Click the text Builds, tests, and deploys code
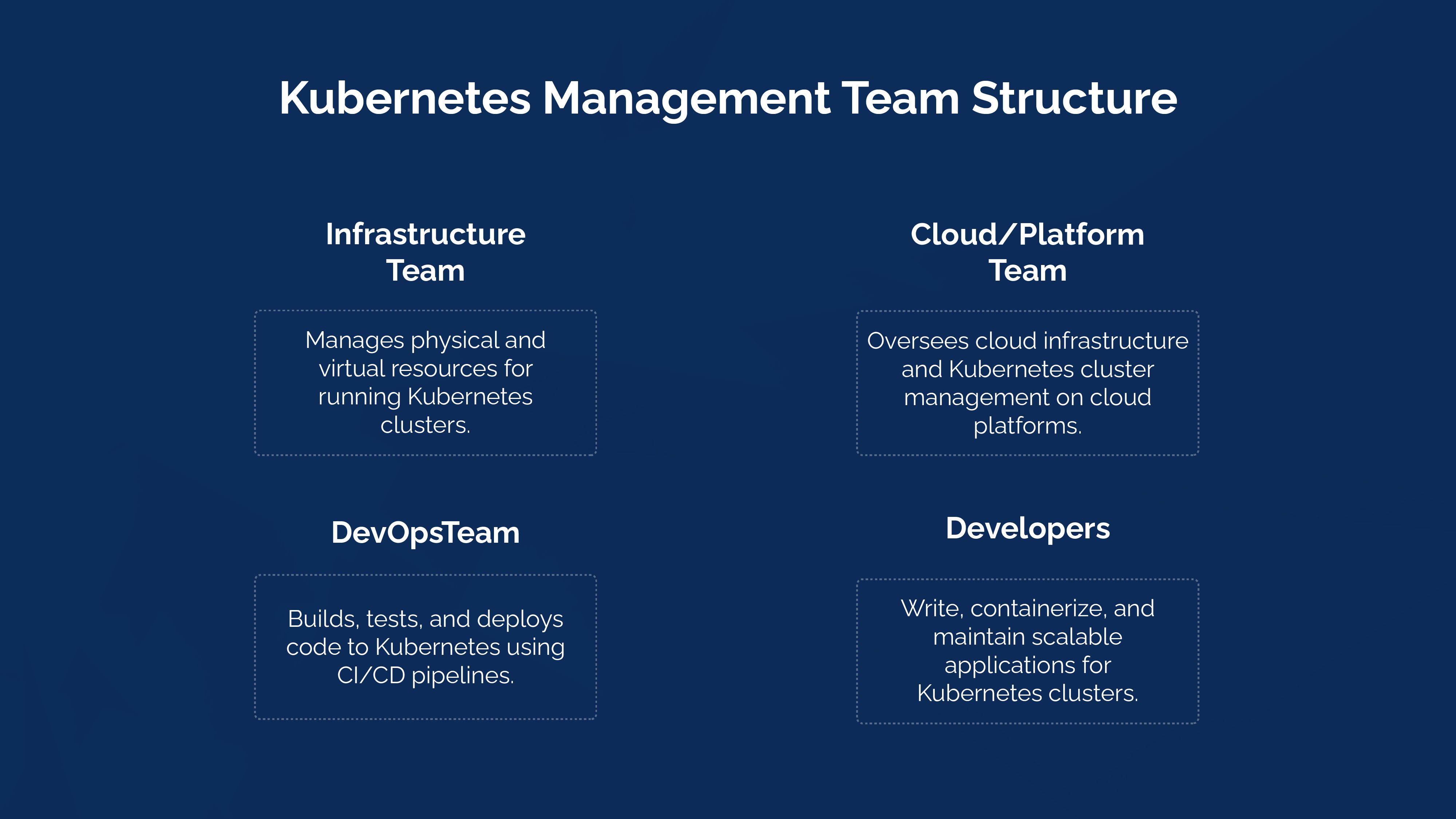 coord(425,633)
